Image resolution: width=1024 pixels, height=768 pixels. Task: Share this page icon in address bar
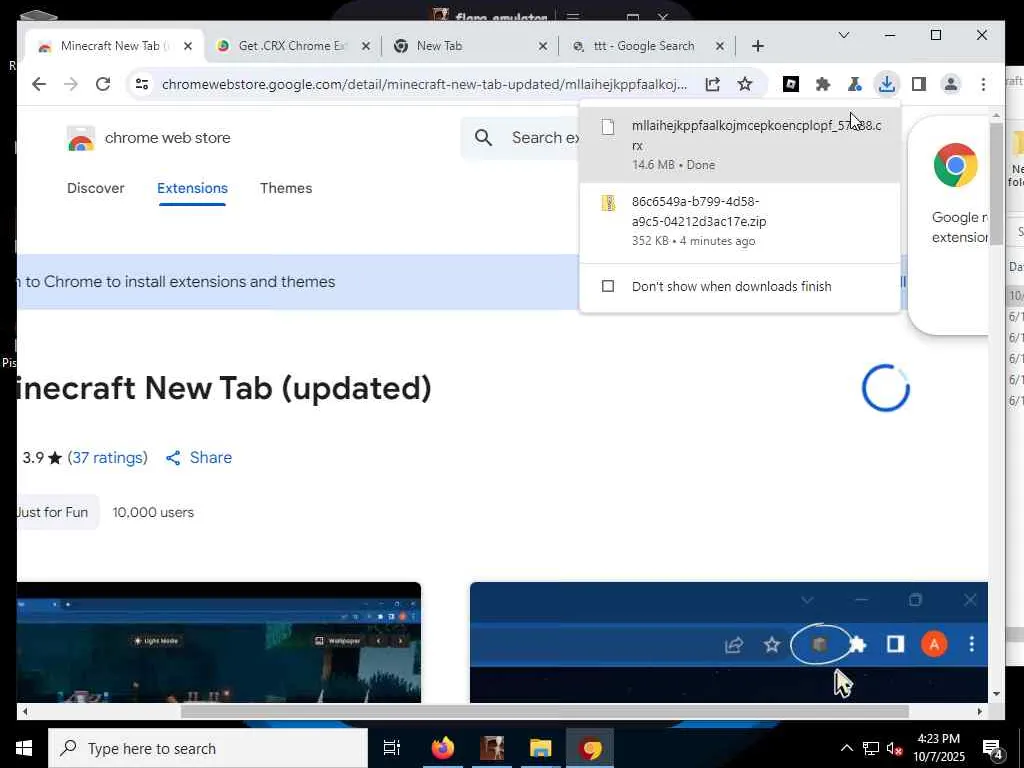[712, 84]
